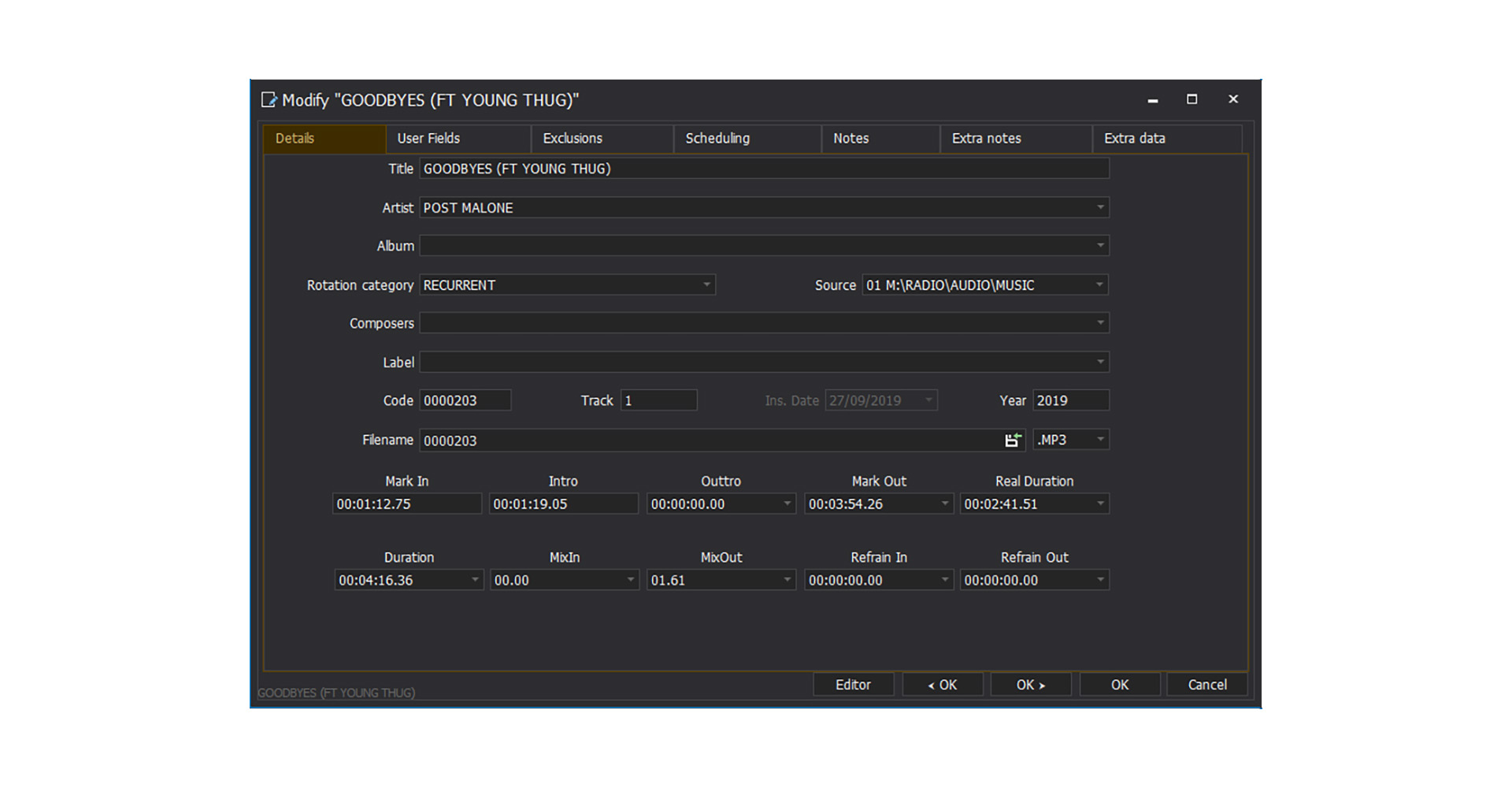Viewport: 1512px width, 788px height.
Task: Expand the Mark Out time dropdown
Action: (944, 504)
